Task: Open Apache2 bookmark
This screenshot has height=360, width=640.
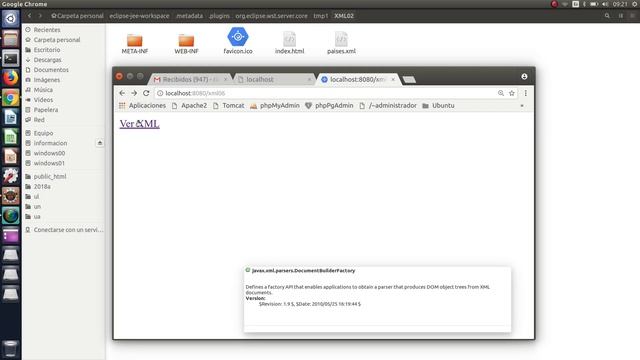Action: (189, 106)
